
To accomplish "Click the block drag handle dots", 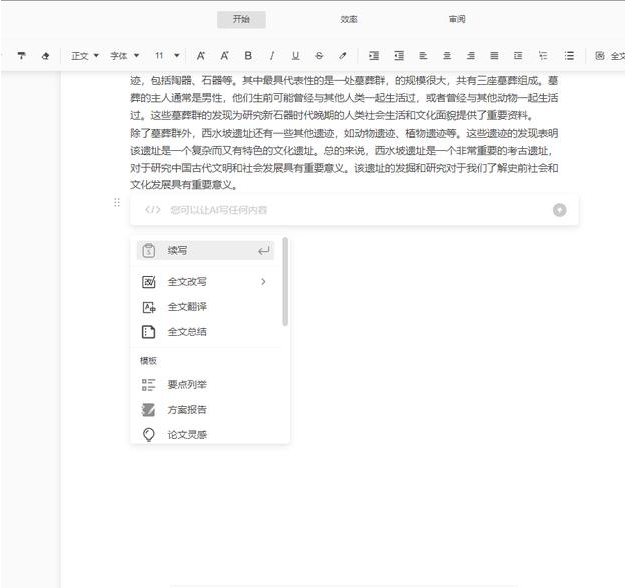I will pos(117,203).
